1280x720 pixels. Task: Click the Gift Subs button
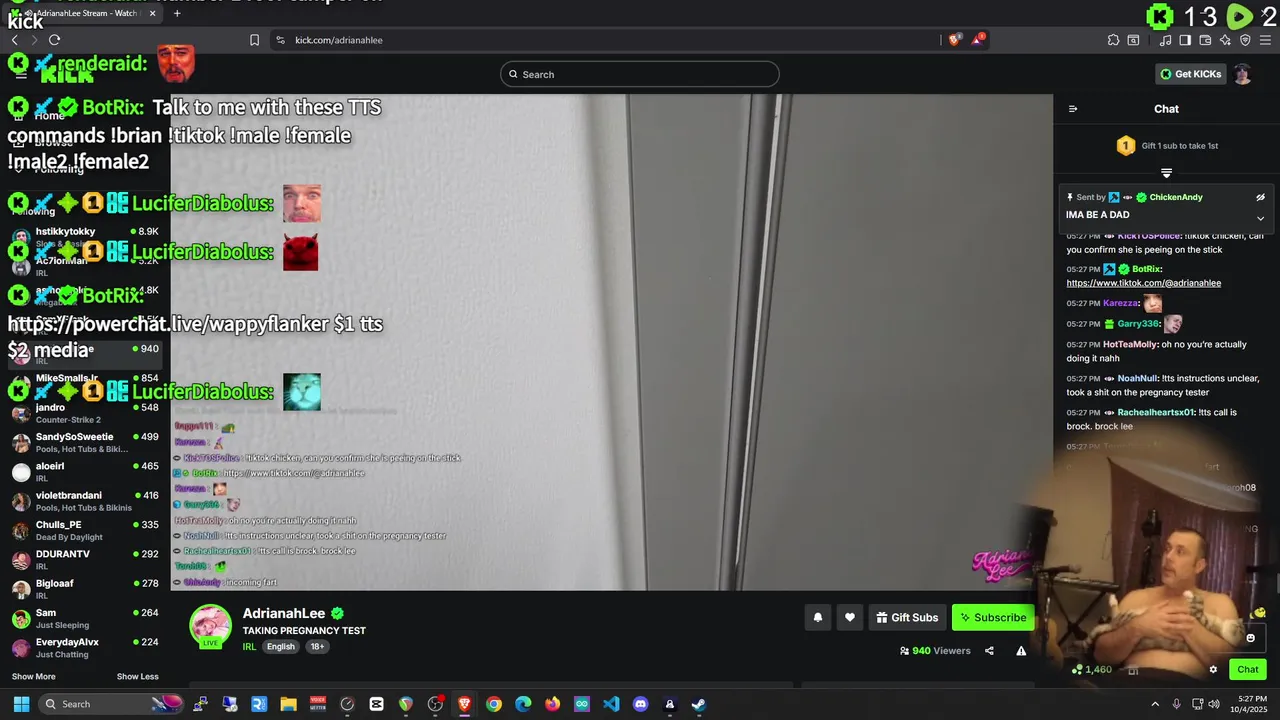(x=907, y=618)
